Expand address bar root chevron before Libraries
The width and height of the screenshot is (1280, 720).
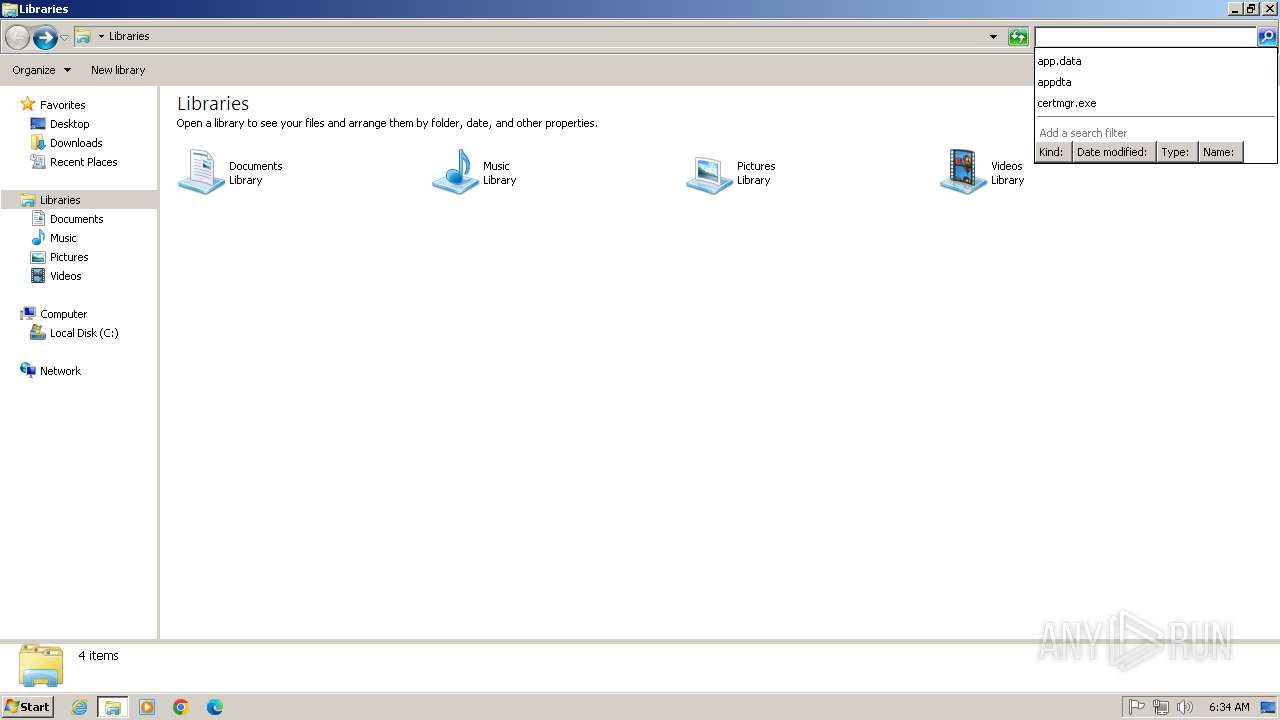point(101,37)
